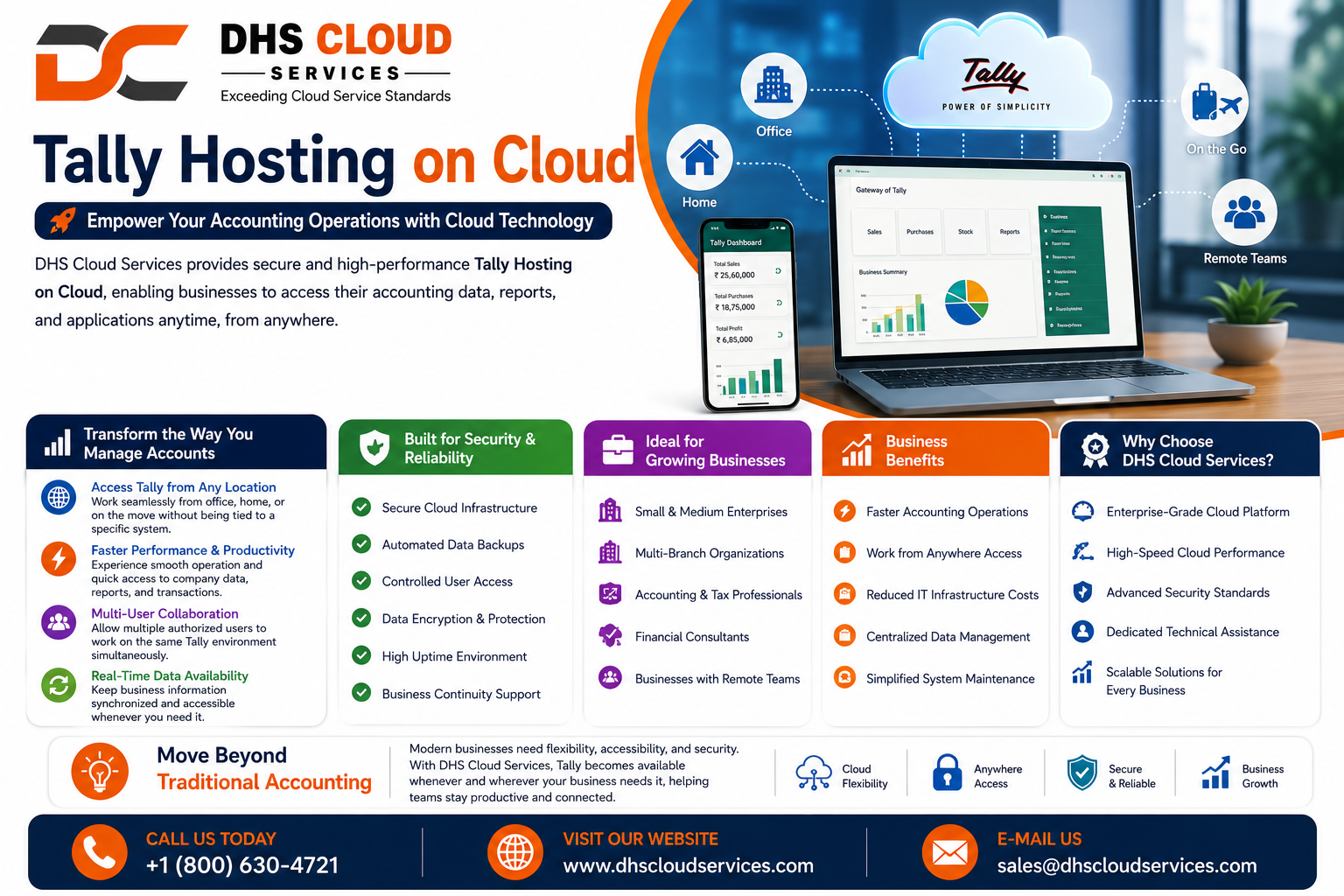Click the Home house icon
The width and height of the screenshot is (1344, 896).
pos(699,158)
